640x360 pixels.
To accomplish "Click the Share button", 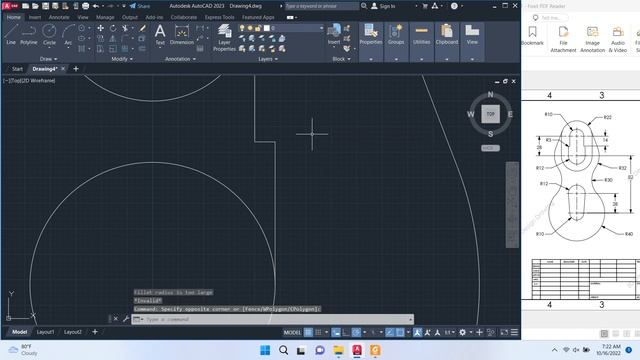I will (x=140, y=6).
